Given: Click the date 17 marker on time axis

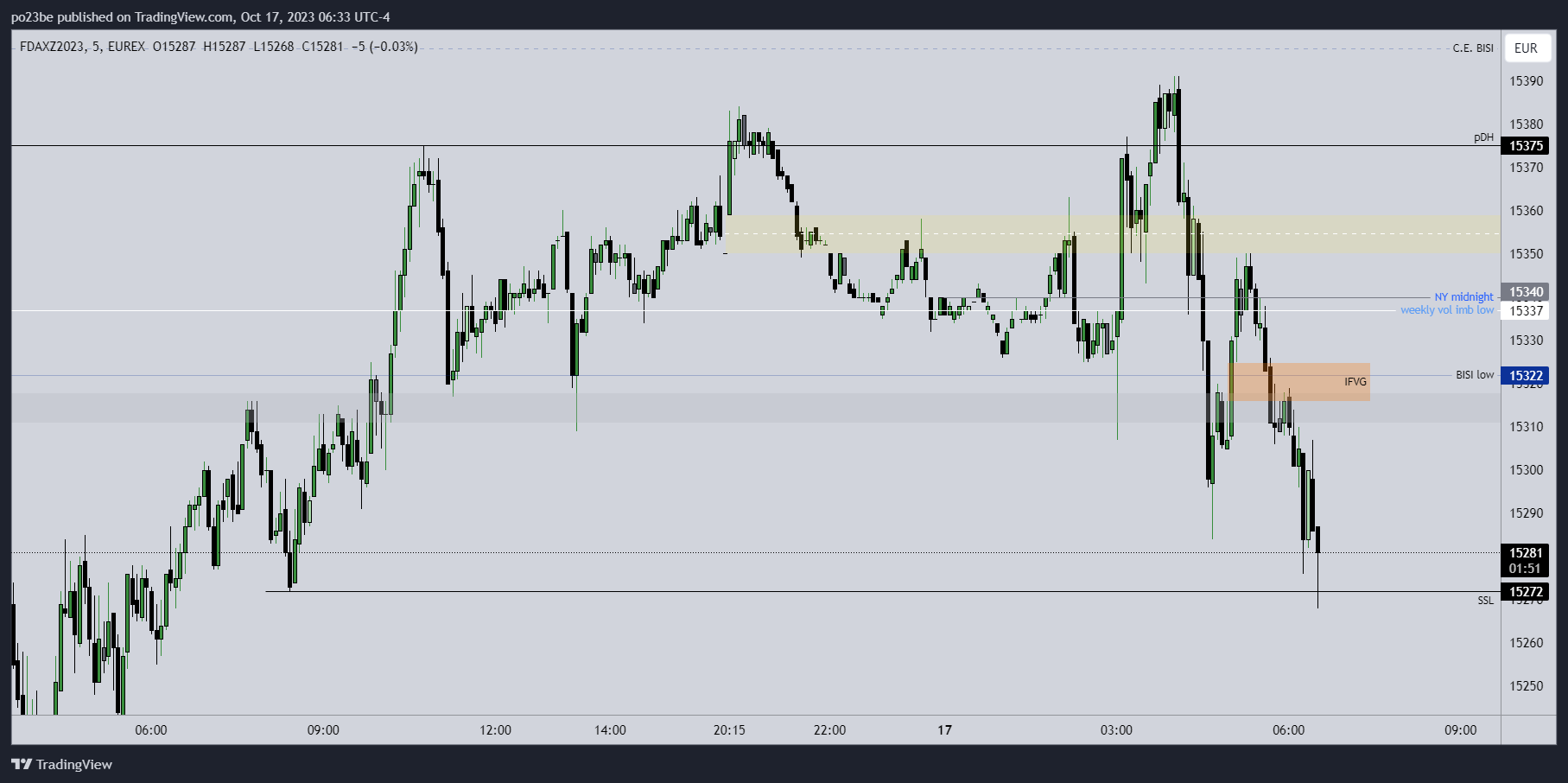Looking at the screenshot, I should click(945, 730).
